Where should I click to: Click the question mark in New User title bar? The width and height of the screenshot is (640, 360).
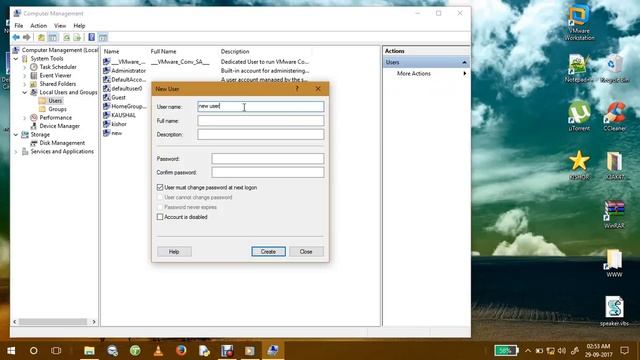point(297,89)
